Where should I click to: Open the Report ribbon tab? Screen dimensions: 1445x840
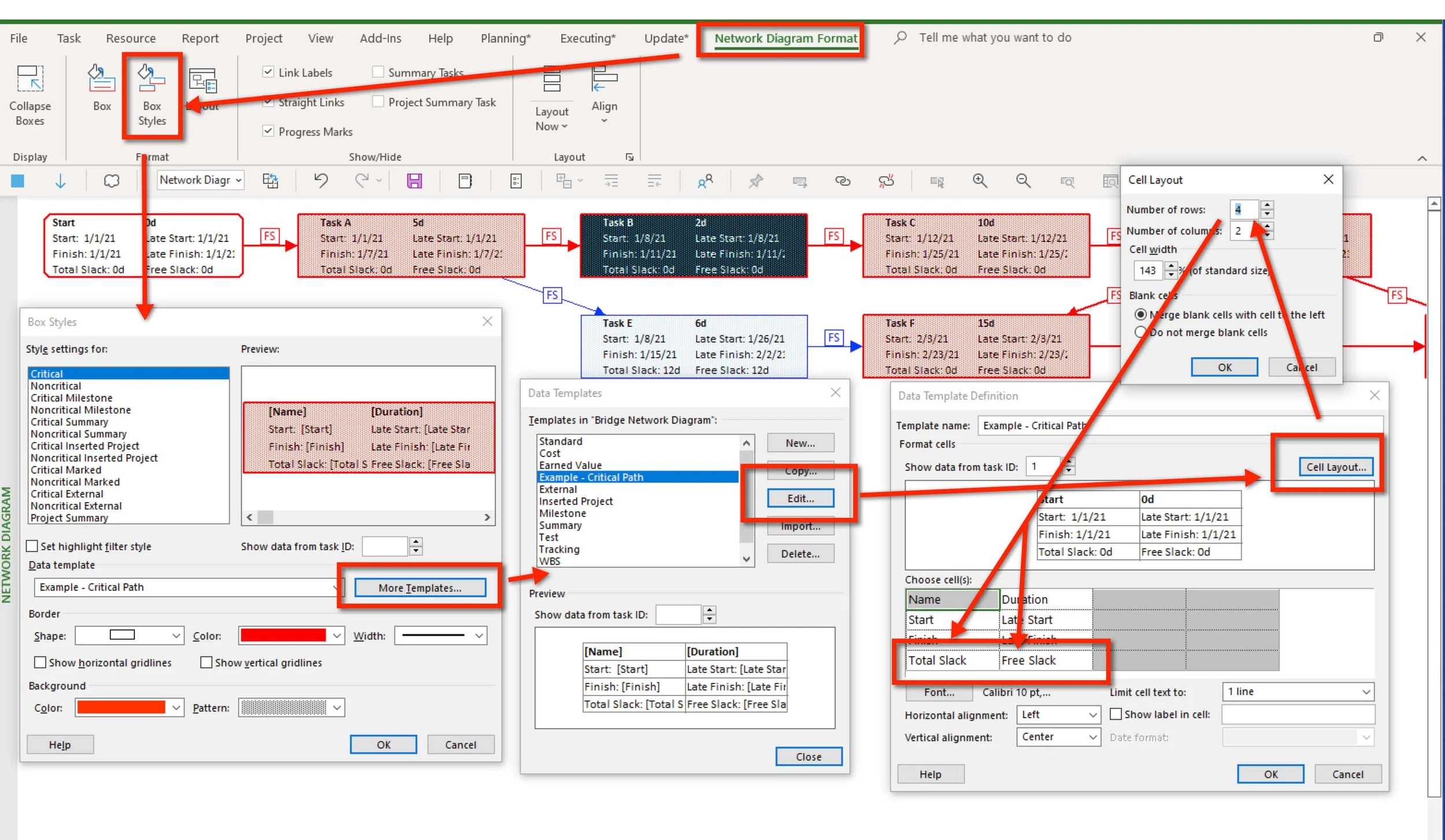coord(200,38)
